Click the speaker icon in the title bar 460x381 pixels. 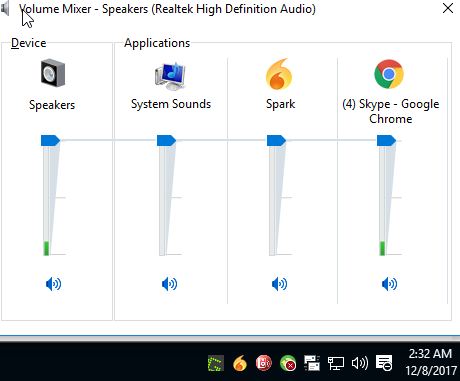(x=5, y=9)
